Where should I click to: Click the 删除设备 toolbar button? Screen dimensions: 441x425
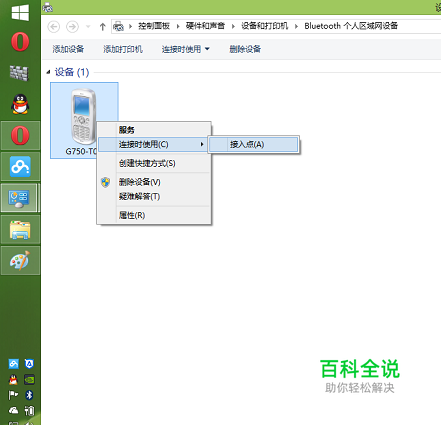(x=245, y=49)
